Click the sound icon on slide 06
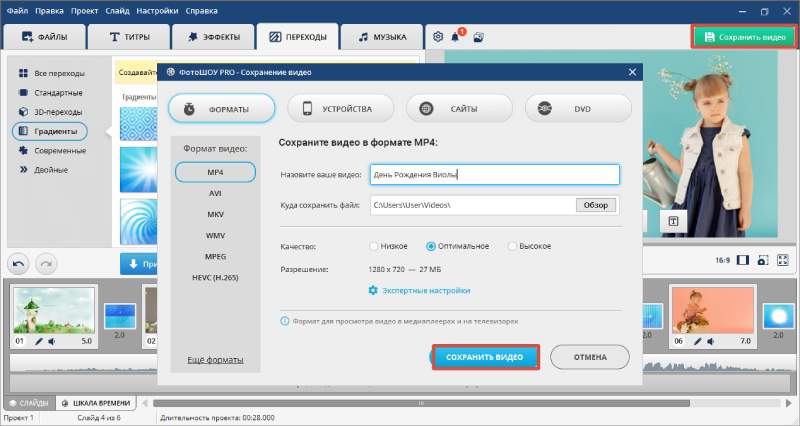 [710, 341]
